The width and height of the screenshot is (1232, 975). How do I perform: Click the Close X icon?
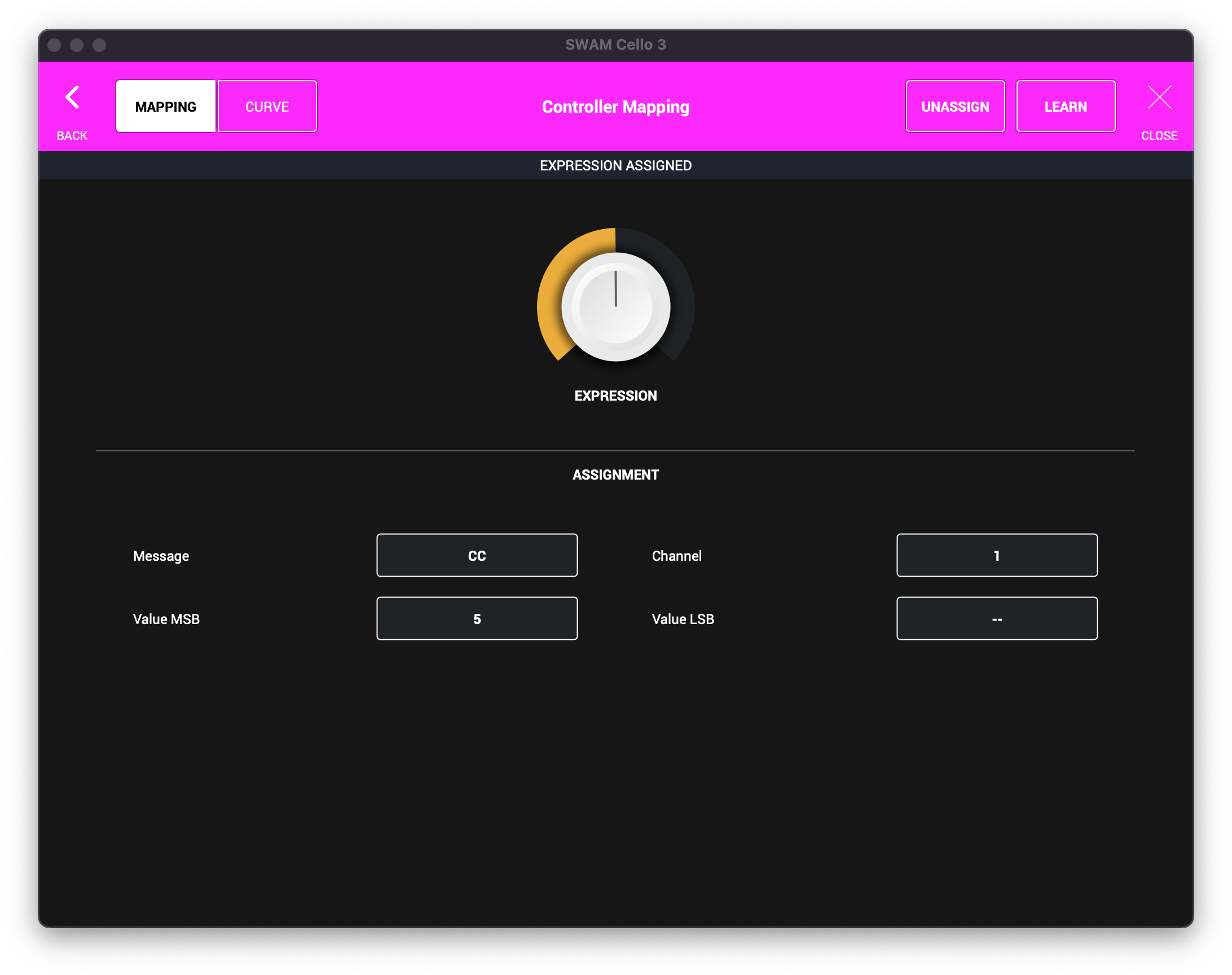coord(1159,97)
